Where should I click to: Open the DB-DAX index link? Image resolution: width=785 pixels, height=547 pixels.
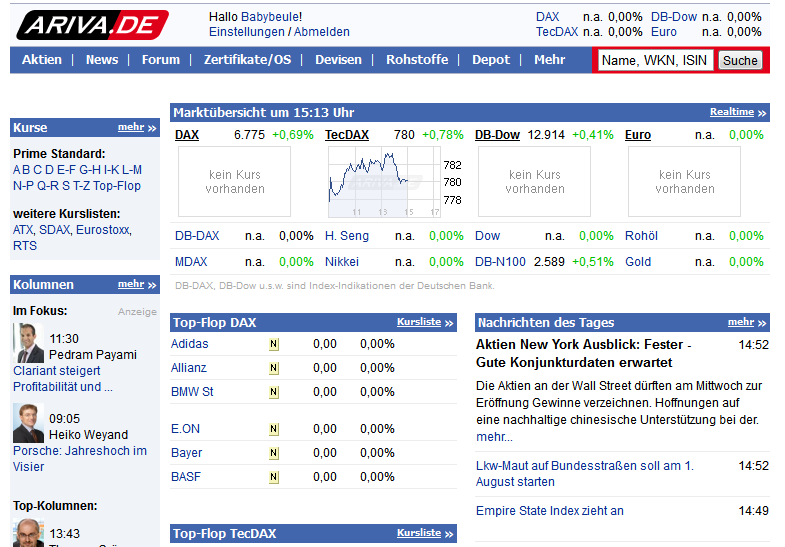197,236
